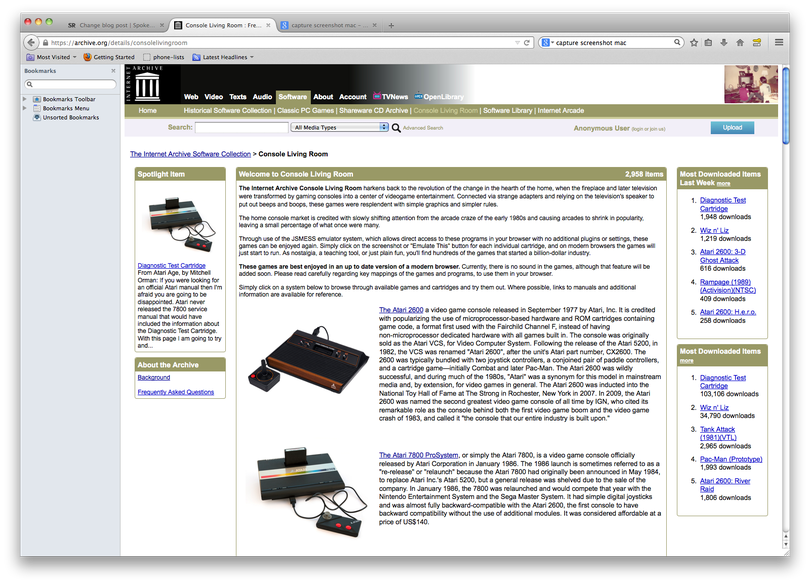Open the Software Library link

[507, 111]
